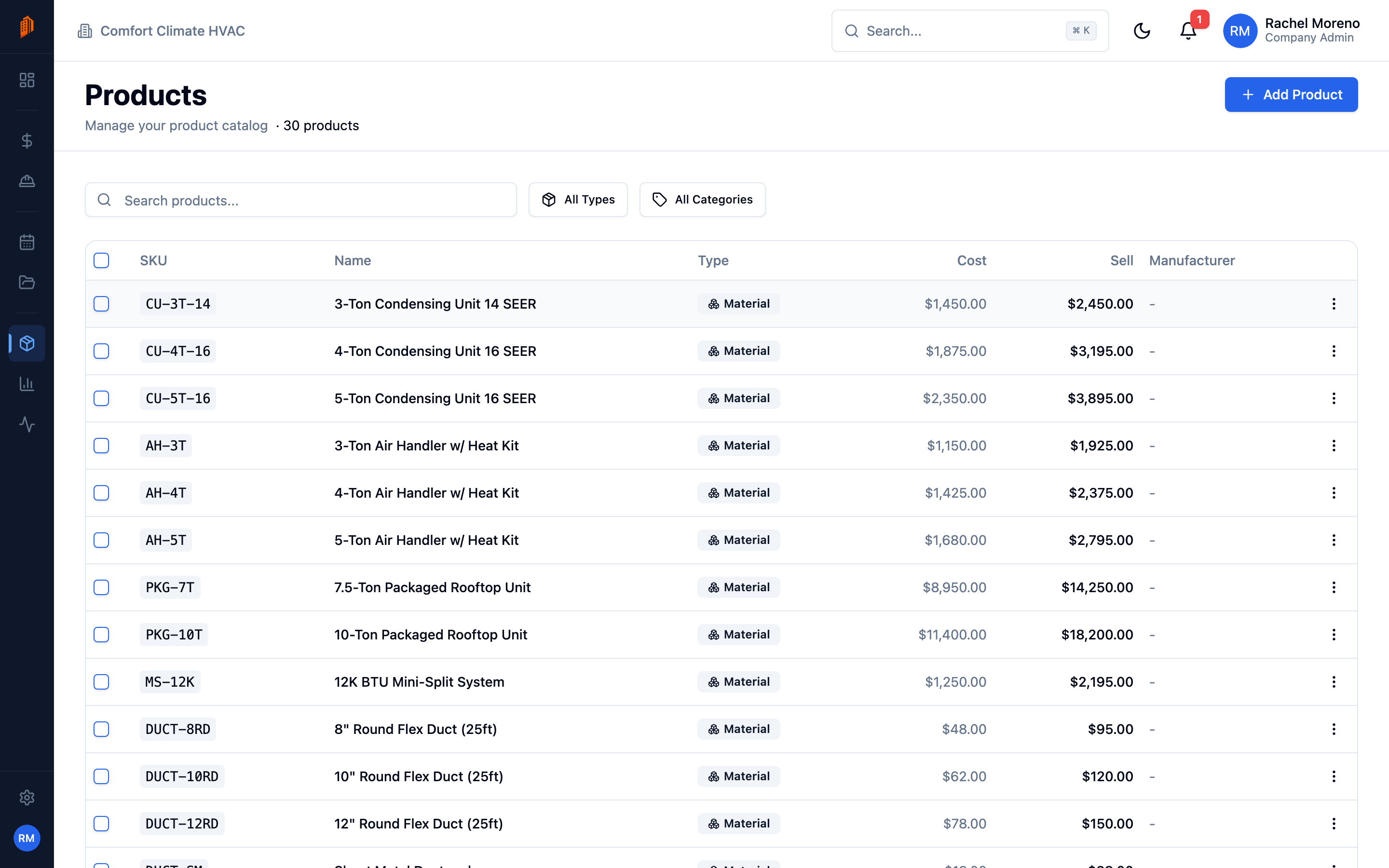The image size is (1389, 868).
Task: Select the products box sidebar icon
Action: point(27,343)
